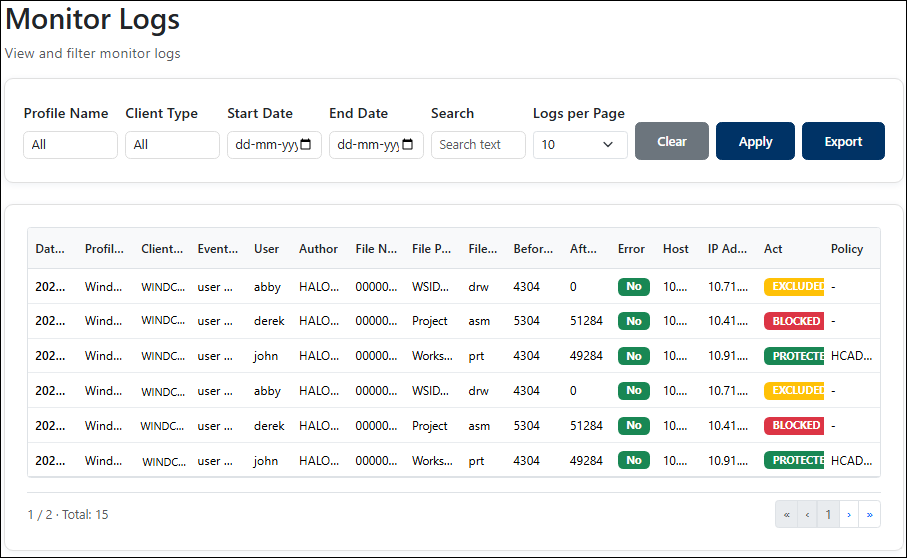This screenshot has height=558, width=907.
Task: Sort by the Host column header
Action: pos(676,249)
